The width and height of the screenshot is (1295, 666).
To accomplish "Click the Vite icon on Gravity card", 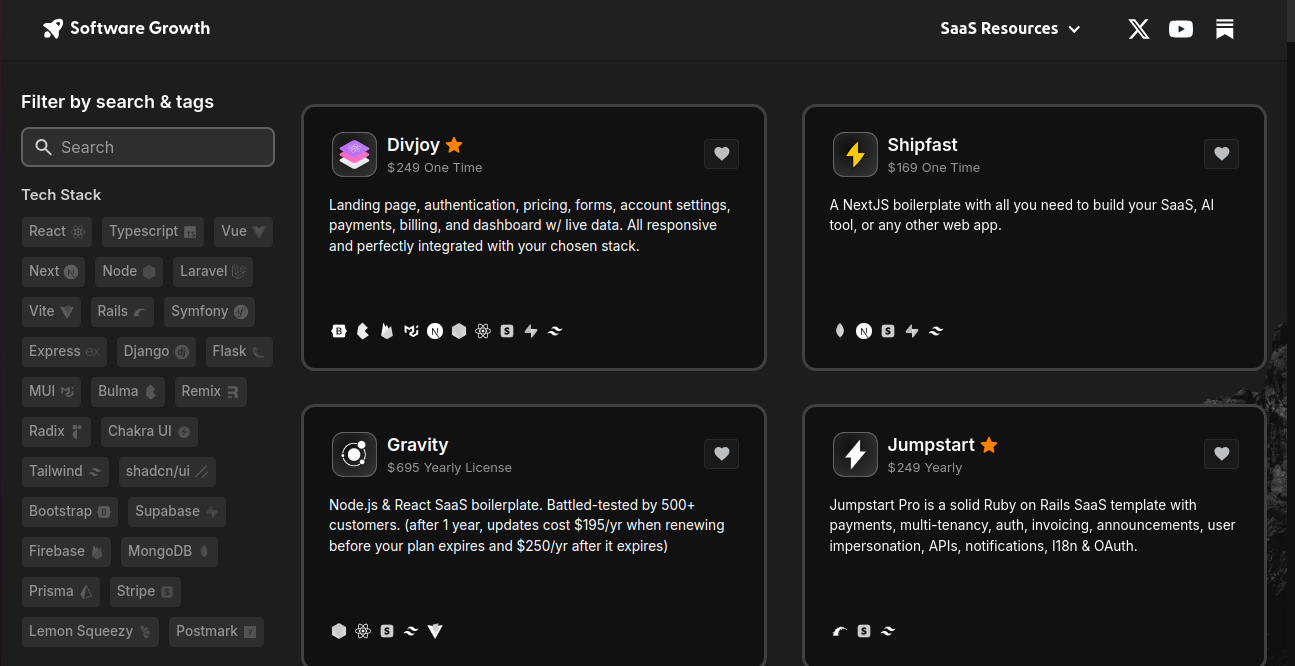I will (435, 631).
